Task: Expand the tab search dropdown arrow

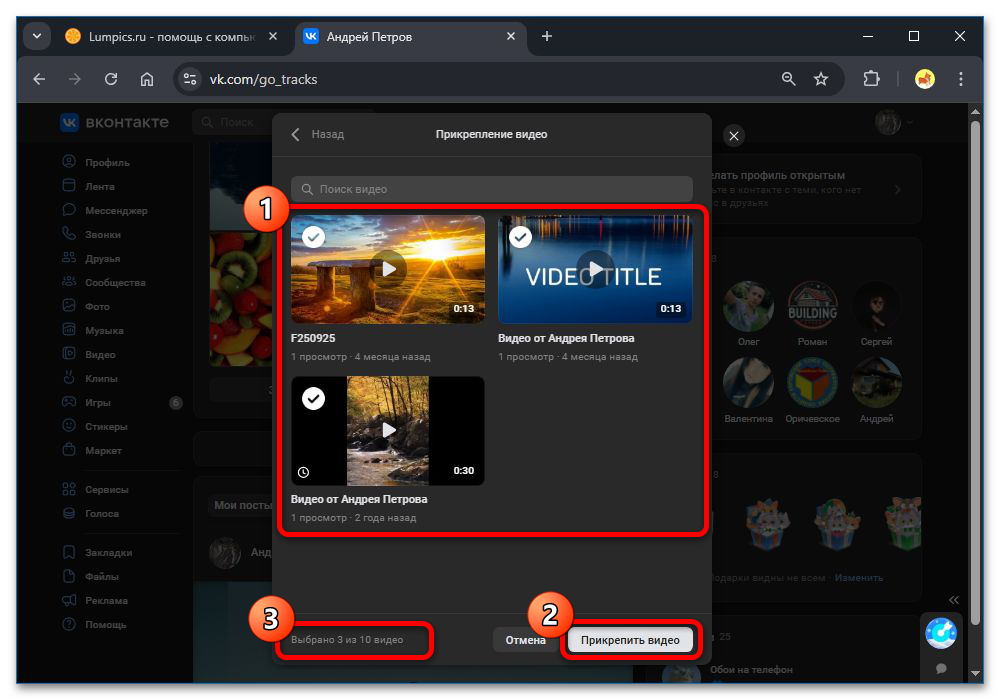Action: pos(37,36)
